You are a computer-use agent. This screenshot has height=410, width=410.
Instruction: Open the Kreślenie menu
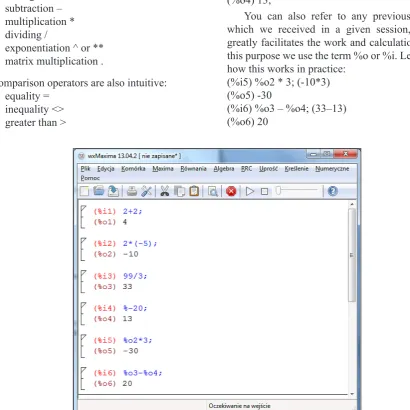click(x=297, y=169)
